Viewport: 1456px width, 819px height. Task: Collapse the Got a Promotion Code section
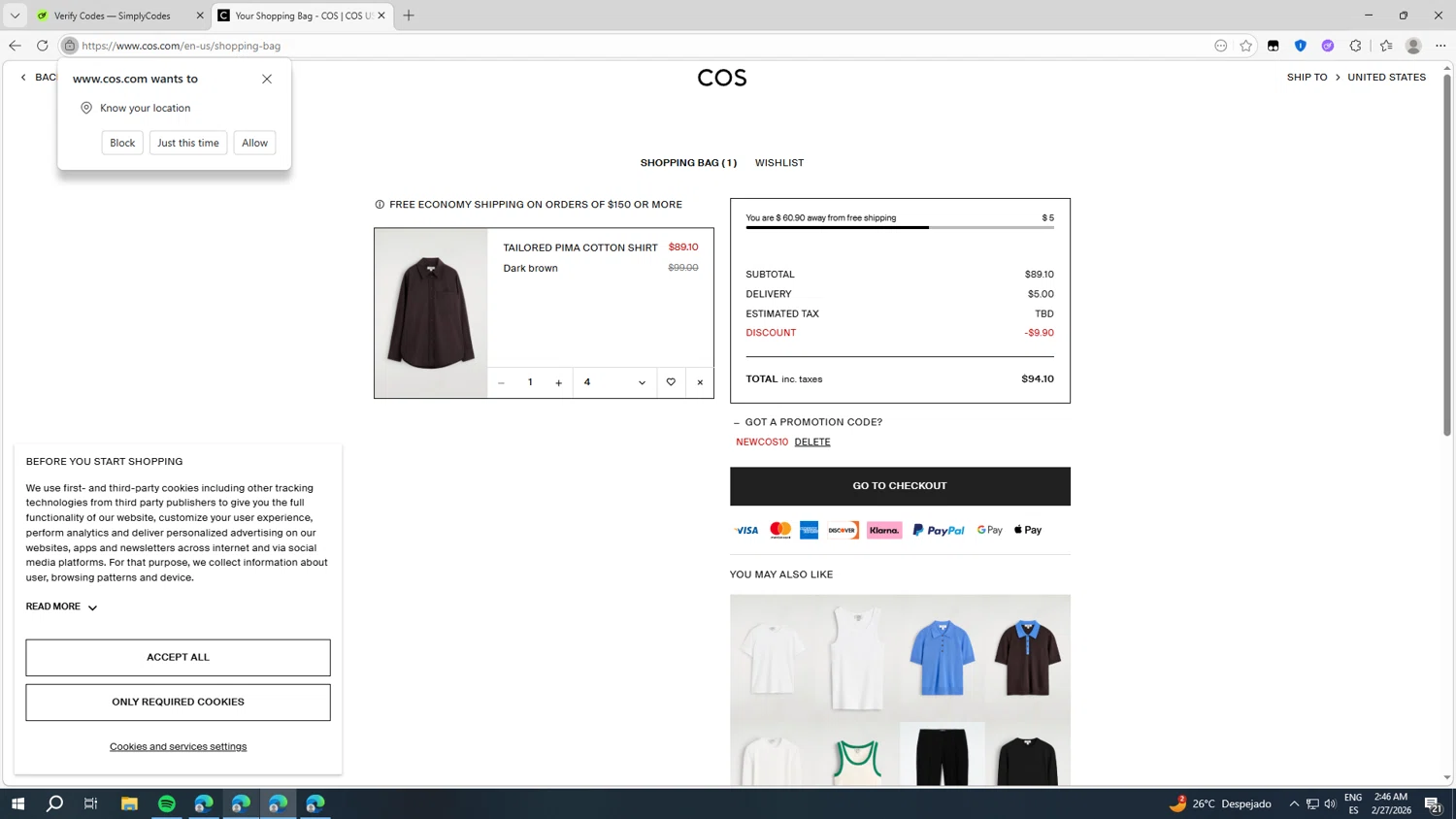(x=808, y=422)
